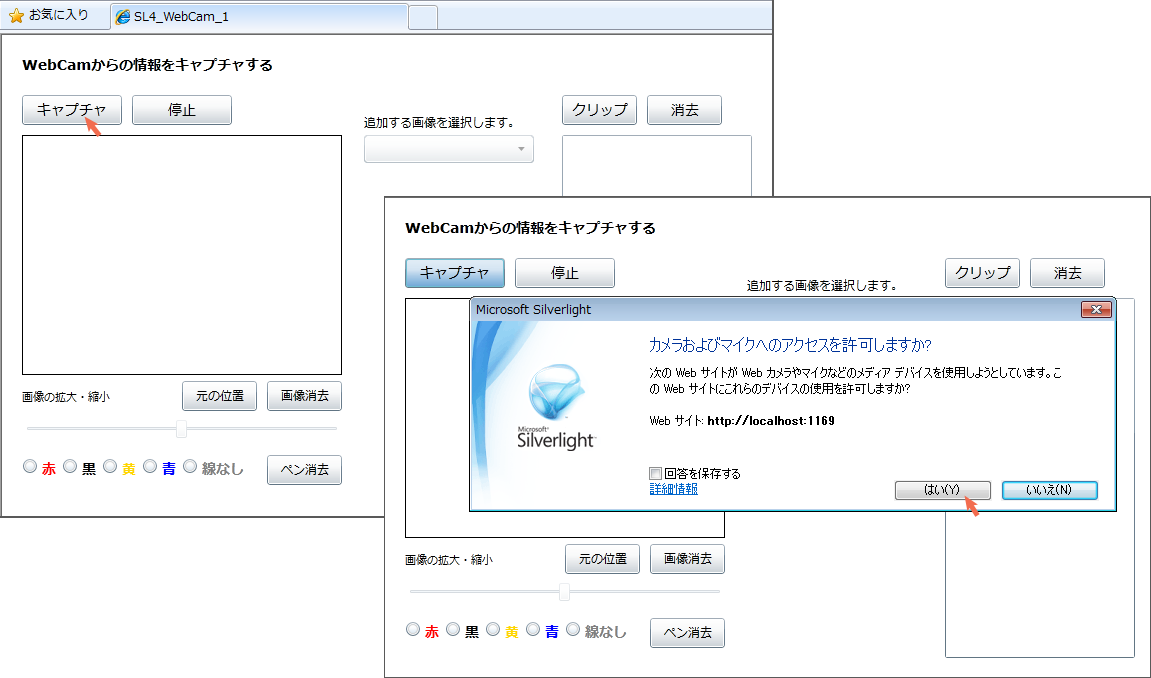The height and width of the screenshot is (678, 1151).
Task: Select the 赤 radio button in back window
Action: 30,466
